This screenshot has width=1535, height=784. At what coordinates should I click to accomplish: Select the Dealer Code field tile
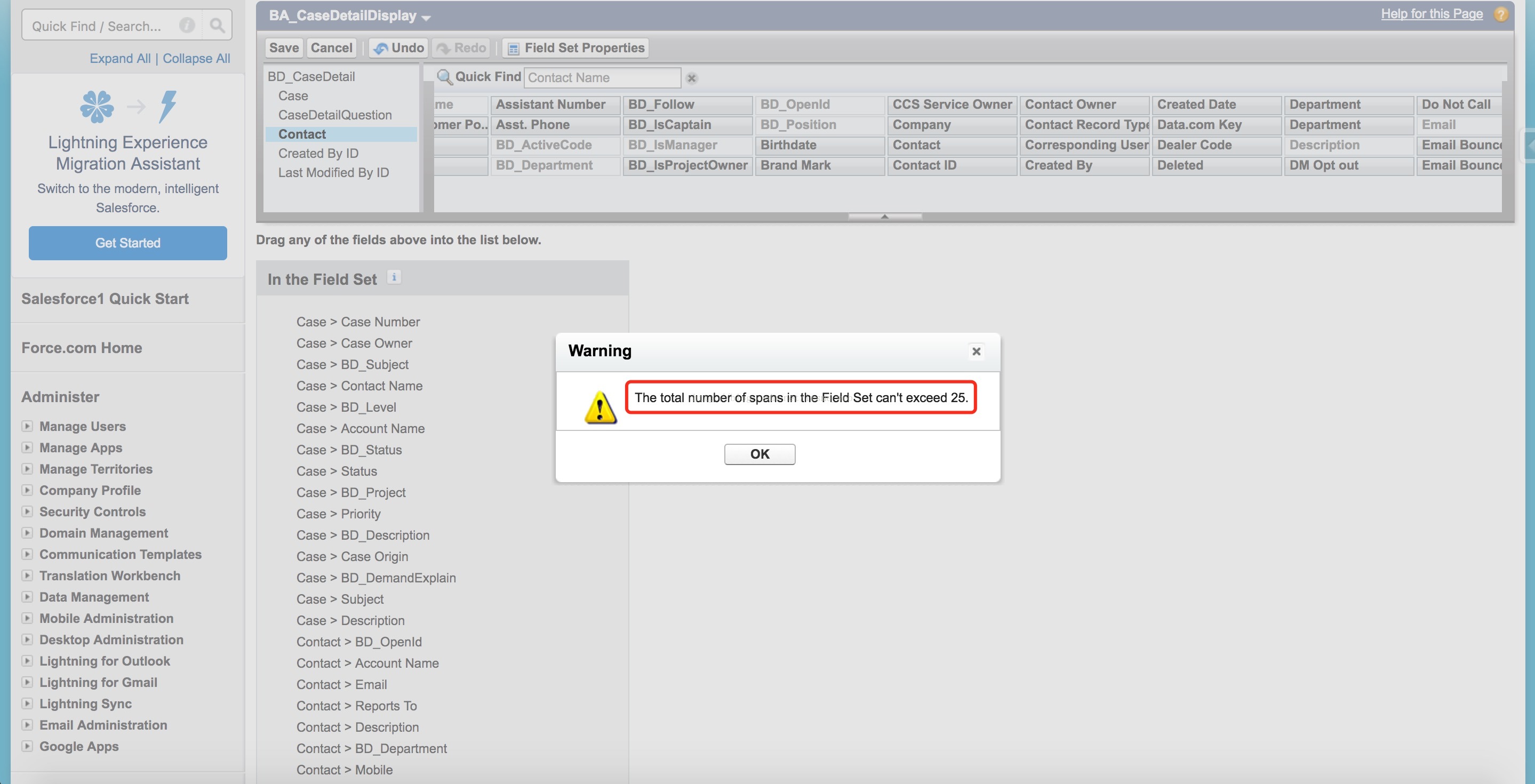tap(1216, 146)
